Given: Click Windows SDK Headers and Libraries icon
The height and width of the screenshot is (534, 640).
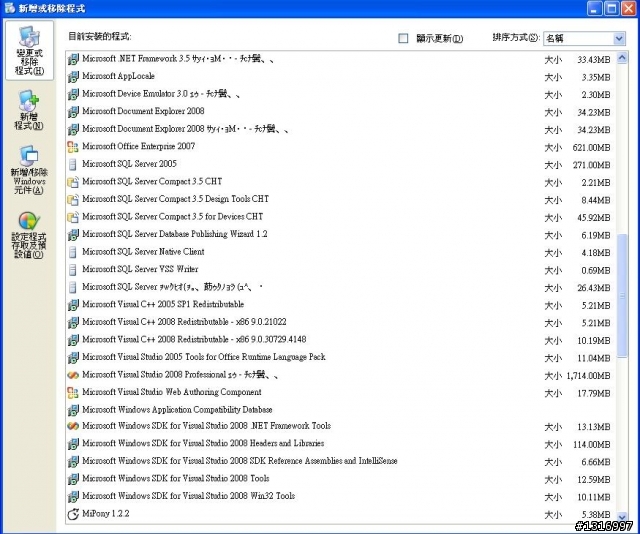Looking at the screenshot, I should coord(73,443).
